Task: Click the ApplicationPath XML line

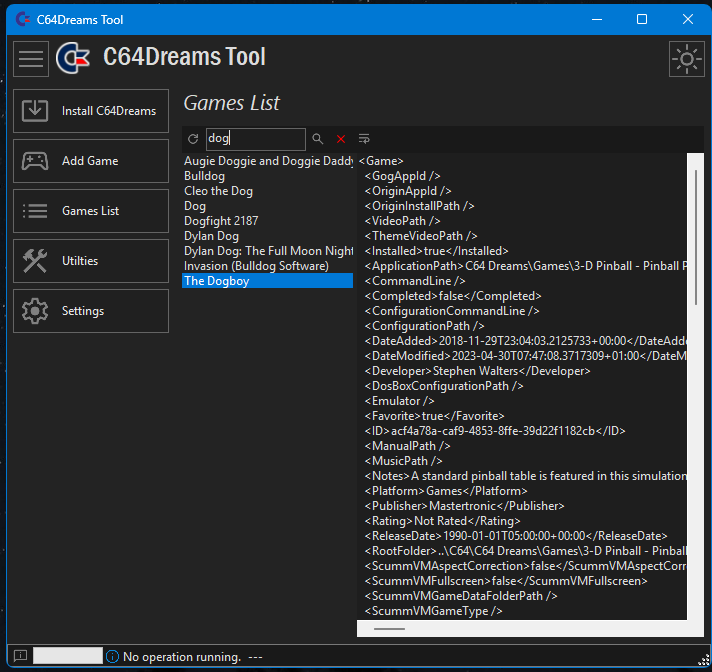Action: pyautogui.click(x=525, y=266)
